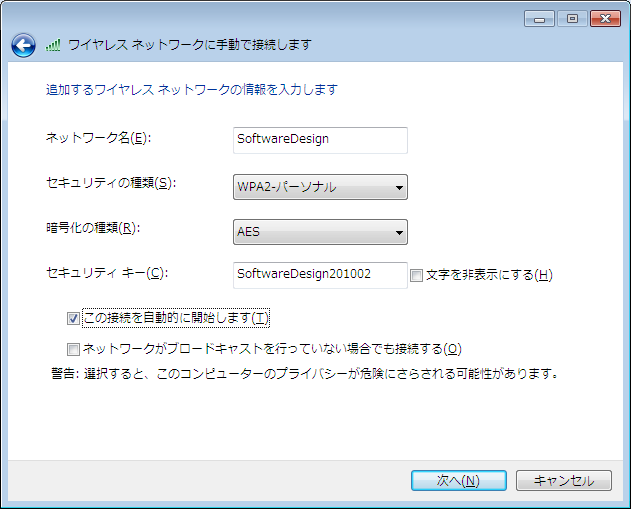631x509 pixels.
Task: Toggle 文字を非表示にする checkbox
Action: point(416,276)
